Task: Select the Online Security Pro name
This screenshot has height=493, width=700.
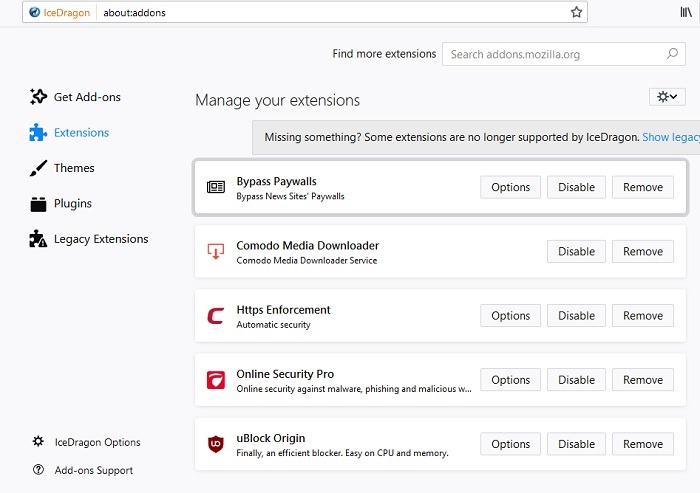Action: tap(285, 374)
